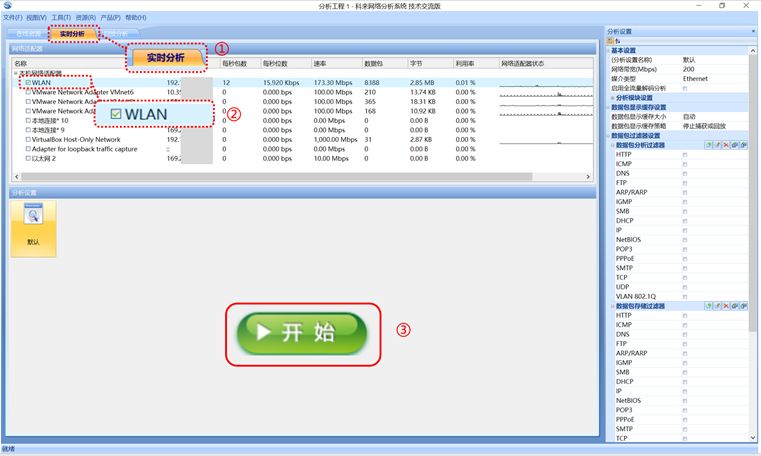Image resolution: width=761 pixels, height=456 pixels.
Task: Delete the packet analysis filter with the red X
Action: coord(726,145)
